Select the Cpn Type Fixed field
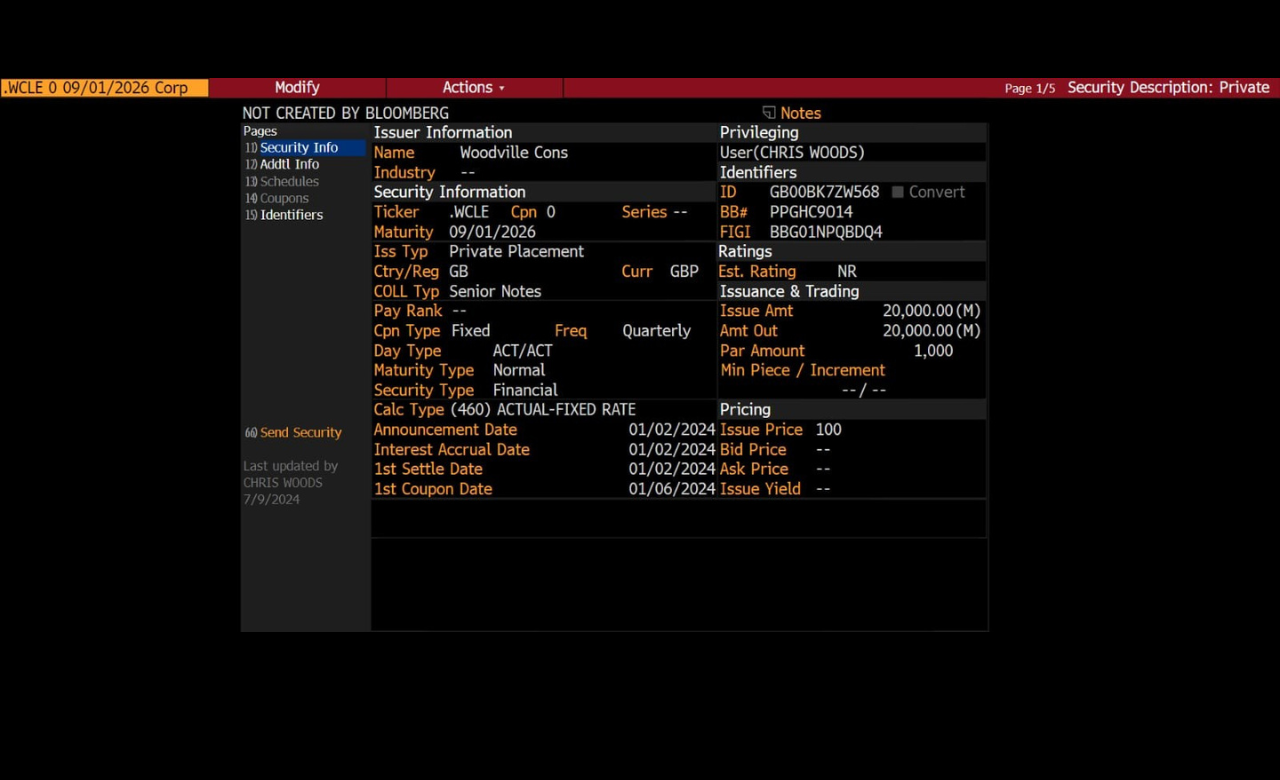Screen dimensions: 1280x780 [470, 331]
